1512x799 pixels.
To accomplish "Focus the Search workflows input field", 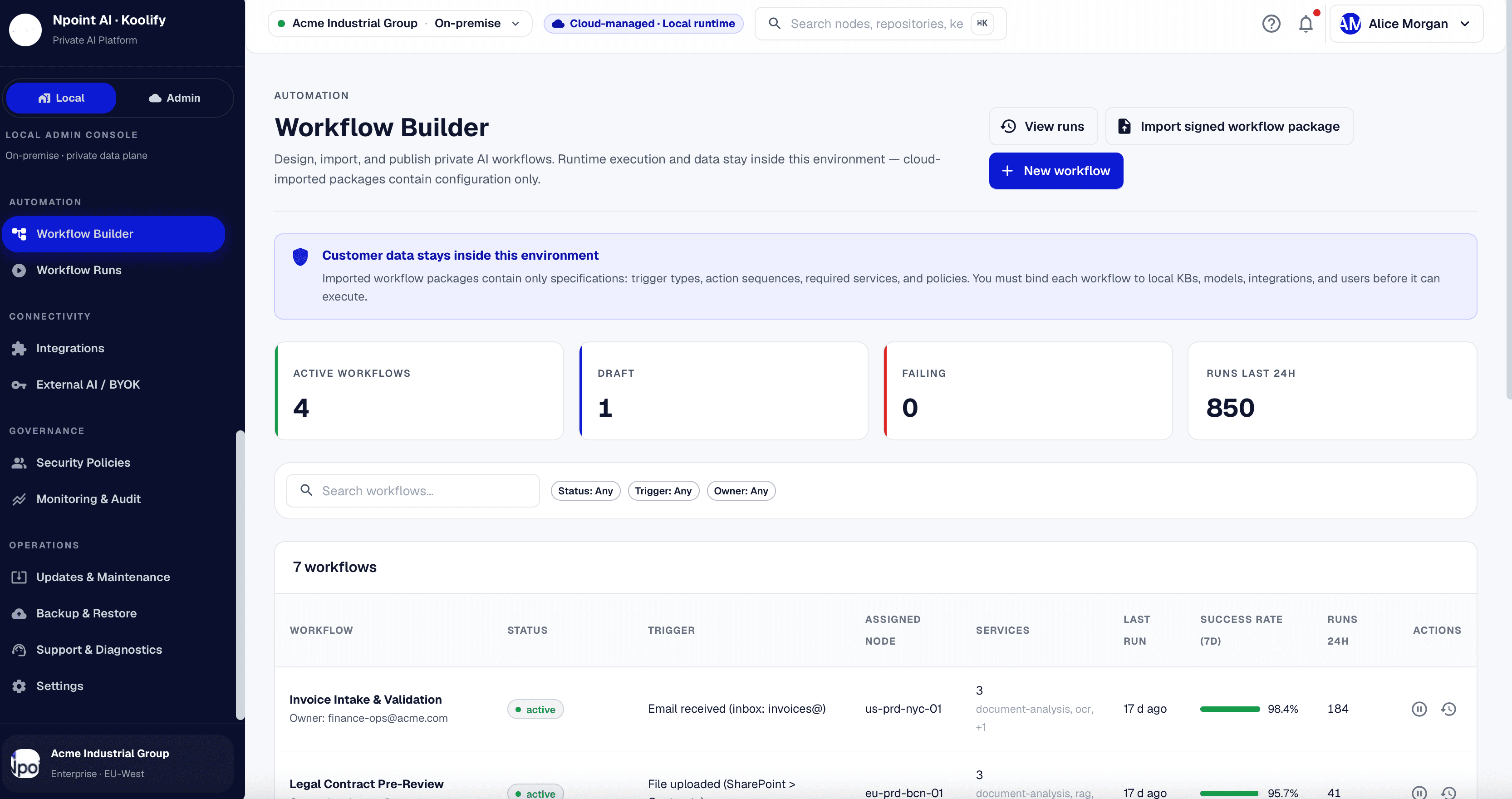I will click(x=412, y=491).
